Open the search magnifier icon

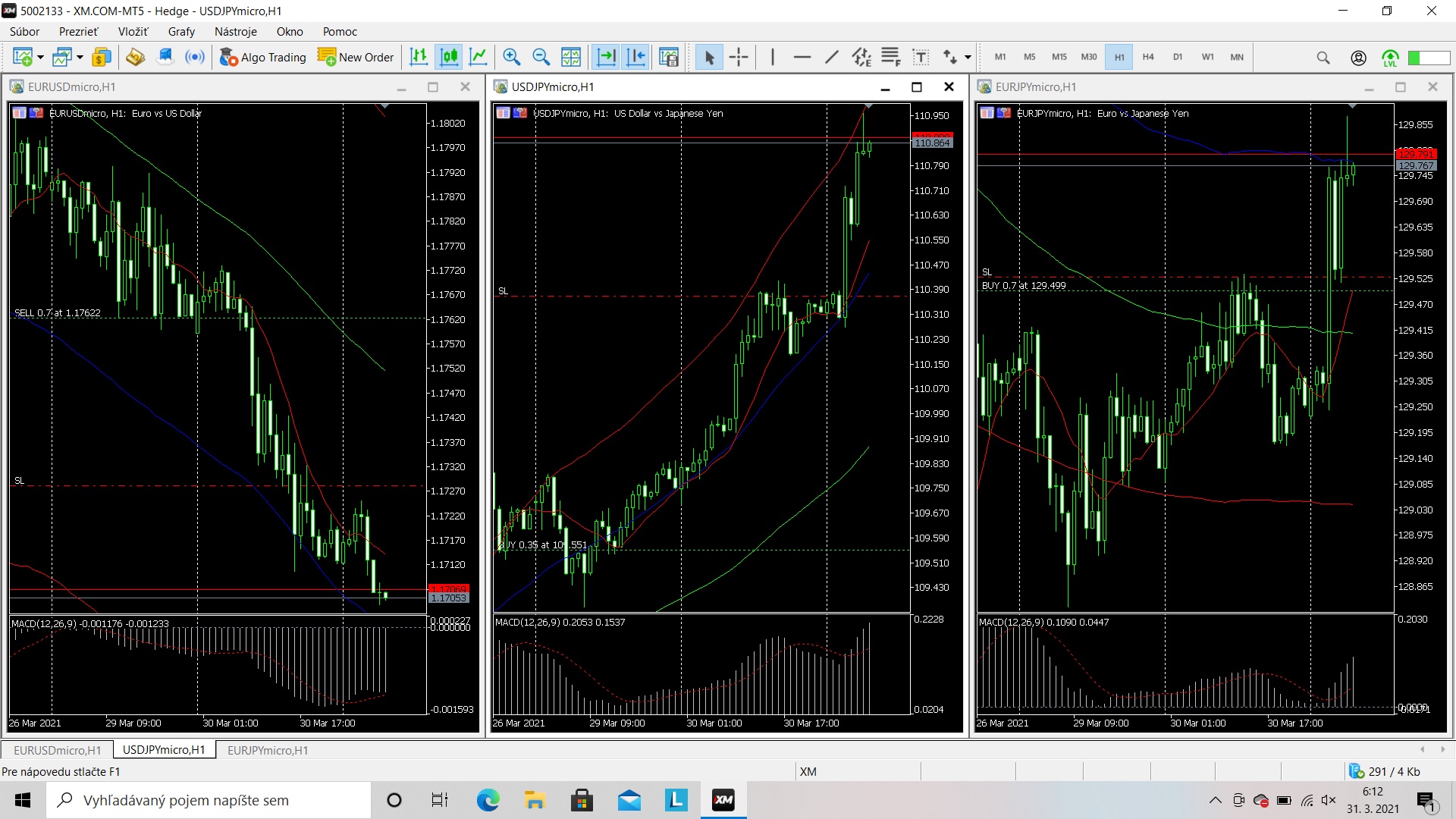point(1323,58)
